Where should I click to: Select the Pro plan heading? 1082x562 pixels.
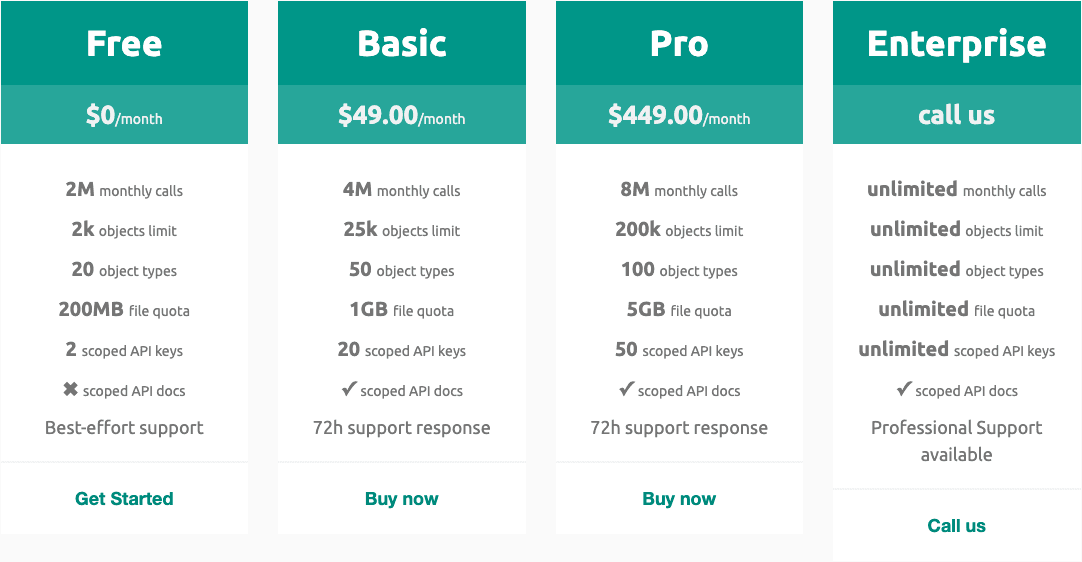[679, 43]
